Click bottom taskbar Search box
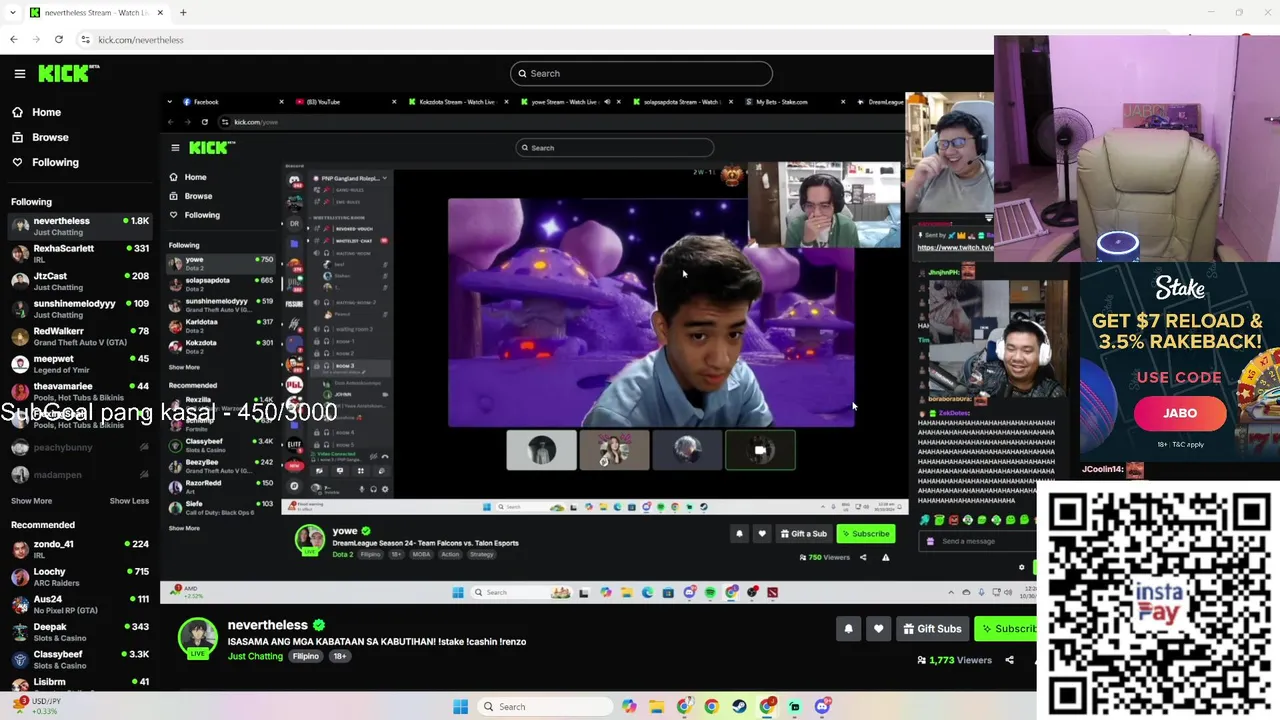Image resolution: width=1280 pixels, height=720 pixels. point(543,706)
